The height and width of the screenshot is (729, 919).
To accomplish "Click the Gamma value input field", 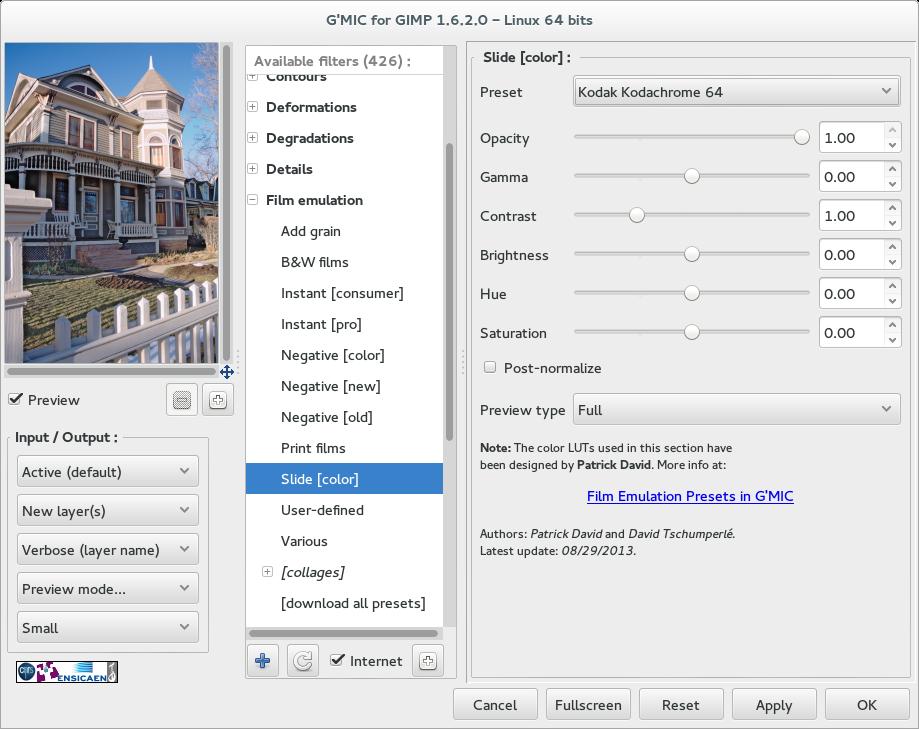I will point(850,177).
